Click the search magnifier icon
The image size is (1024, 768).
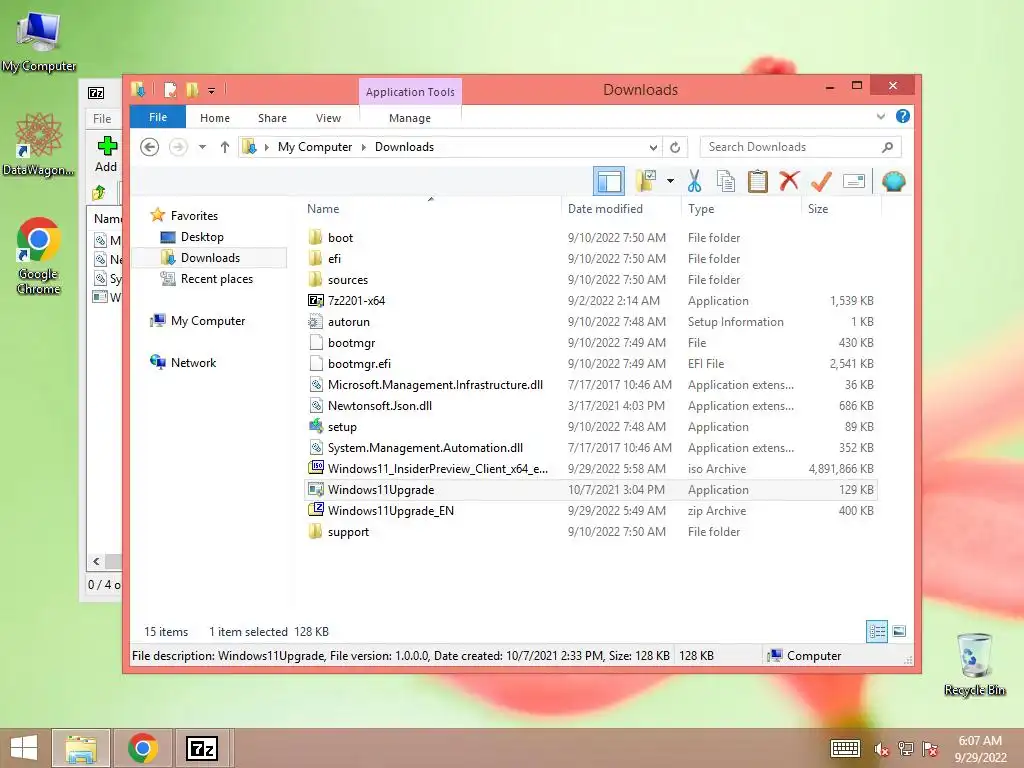tap(887, 147)
